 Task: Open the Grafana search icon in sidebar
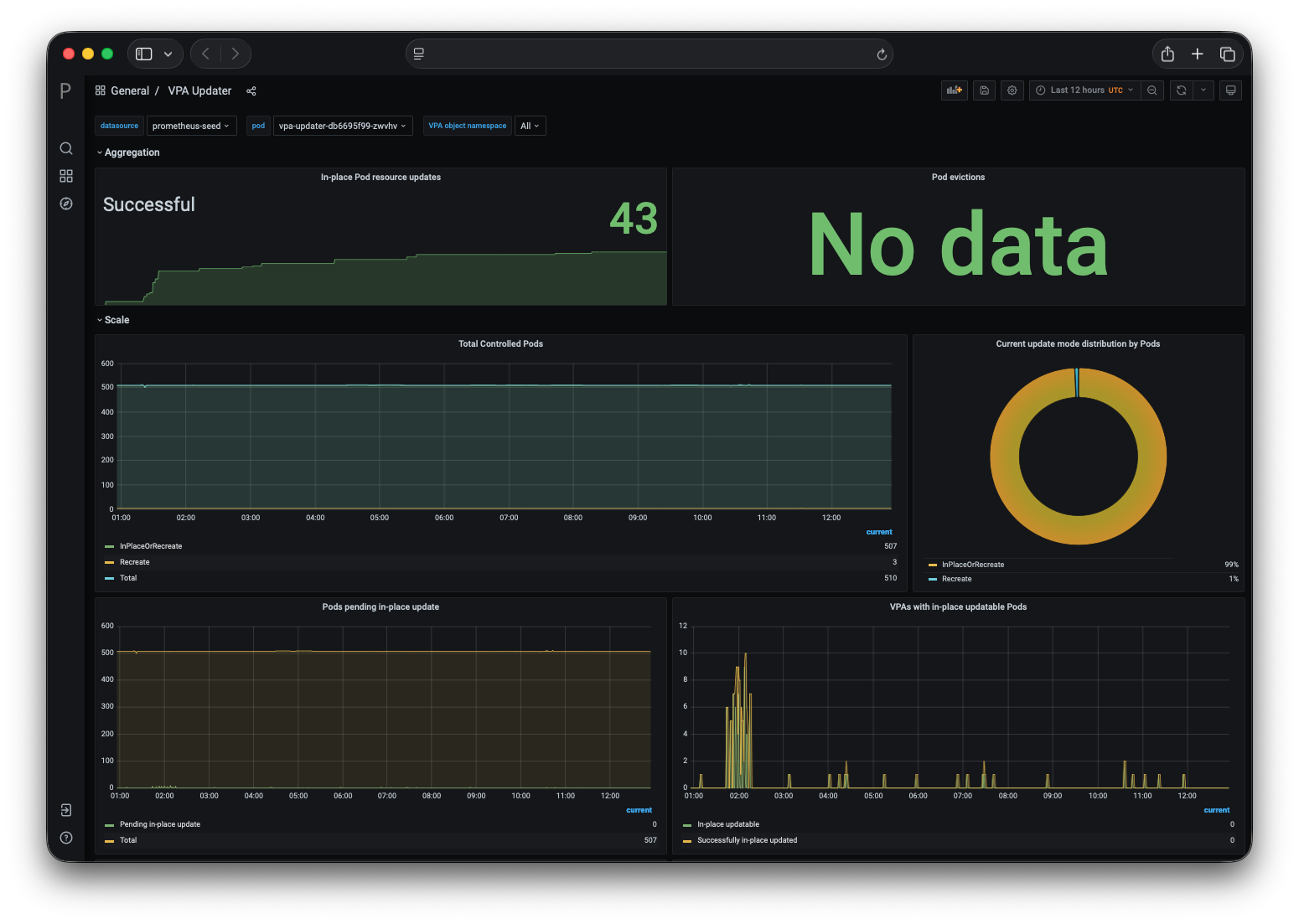[x=66, y=148]
